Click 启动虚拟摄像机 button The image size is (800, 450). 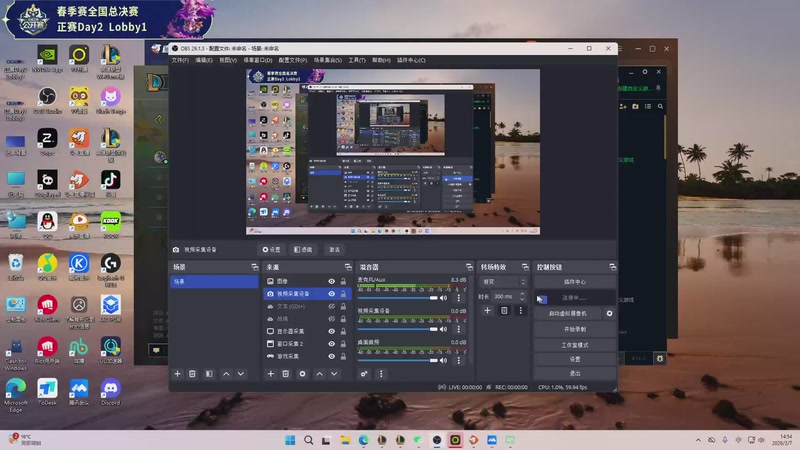(568, 313)
